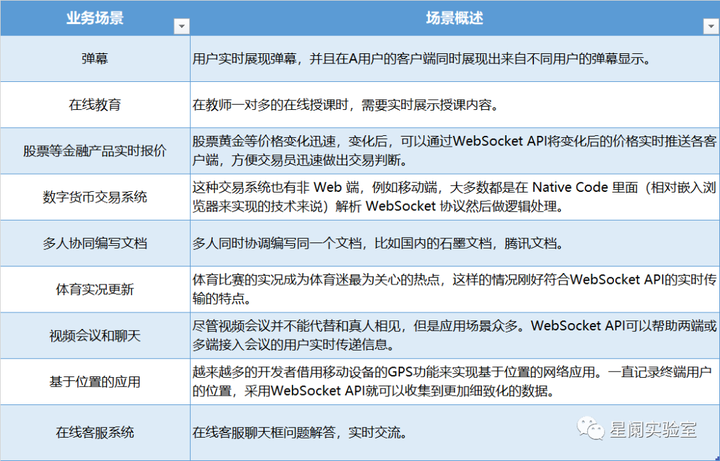Screen dimensions: 720x461
Task: Click the description starting 体育比赛的实况
Action: click(x=455, y=289)
